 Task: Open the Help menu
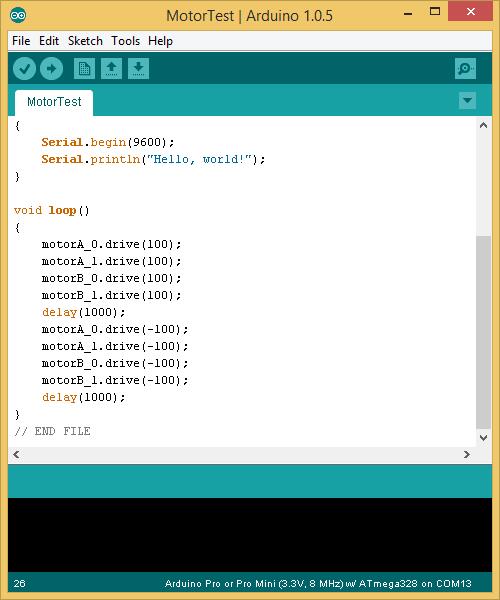pyautogui.click(x=160, y=41)
